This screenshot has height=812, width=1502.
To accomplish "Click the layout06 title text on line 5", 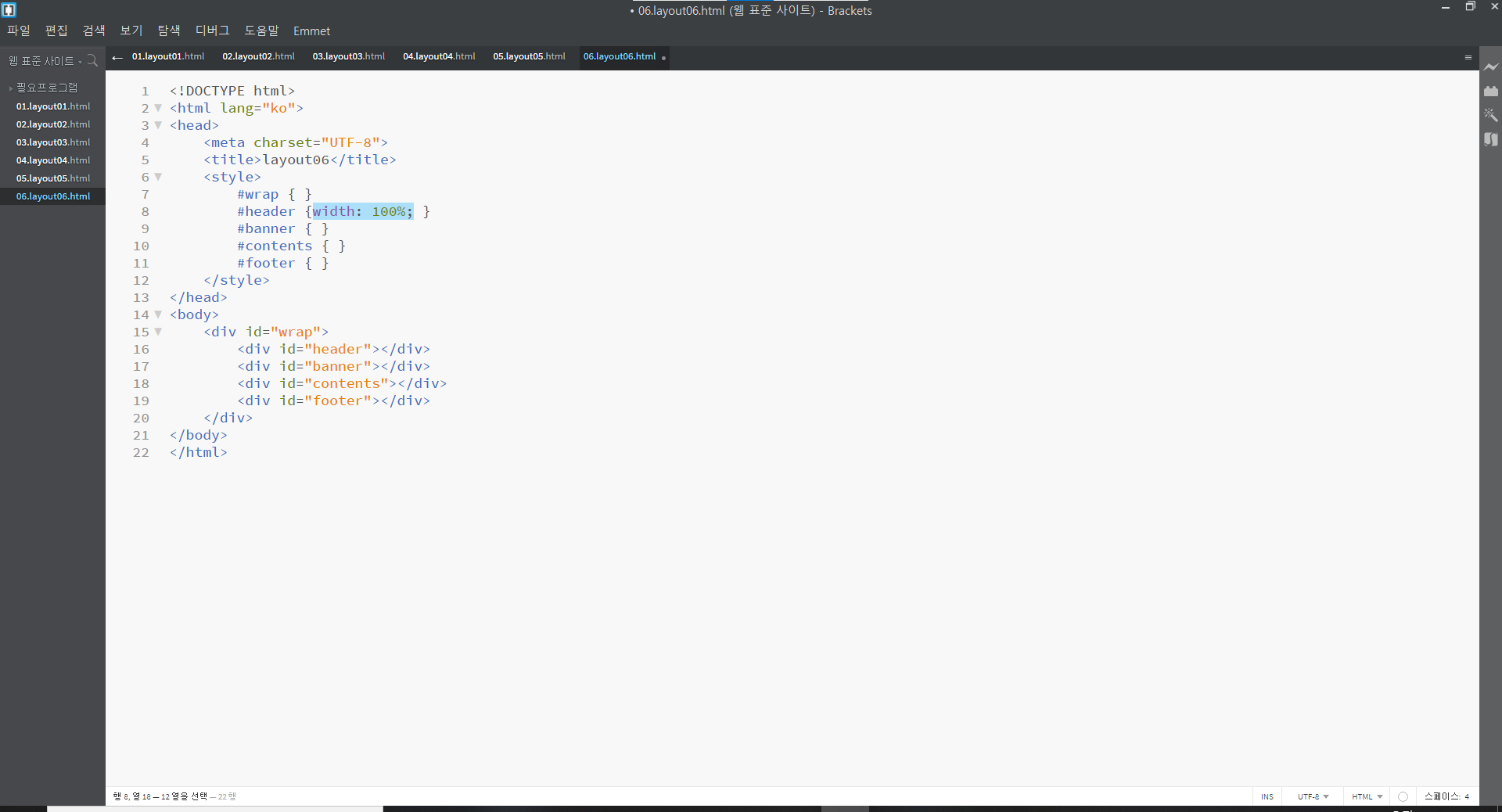I will (296, 160).
